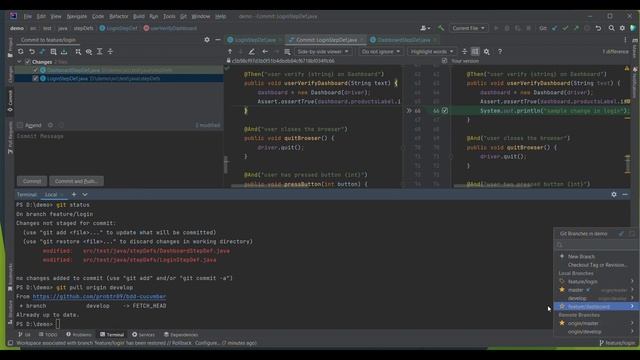Screen dimensions: 640x360
Task: Toggle LoginStepDef.java change checkbox
Action: tap(36, 78)
